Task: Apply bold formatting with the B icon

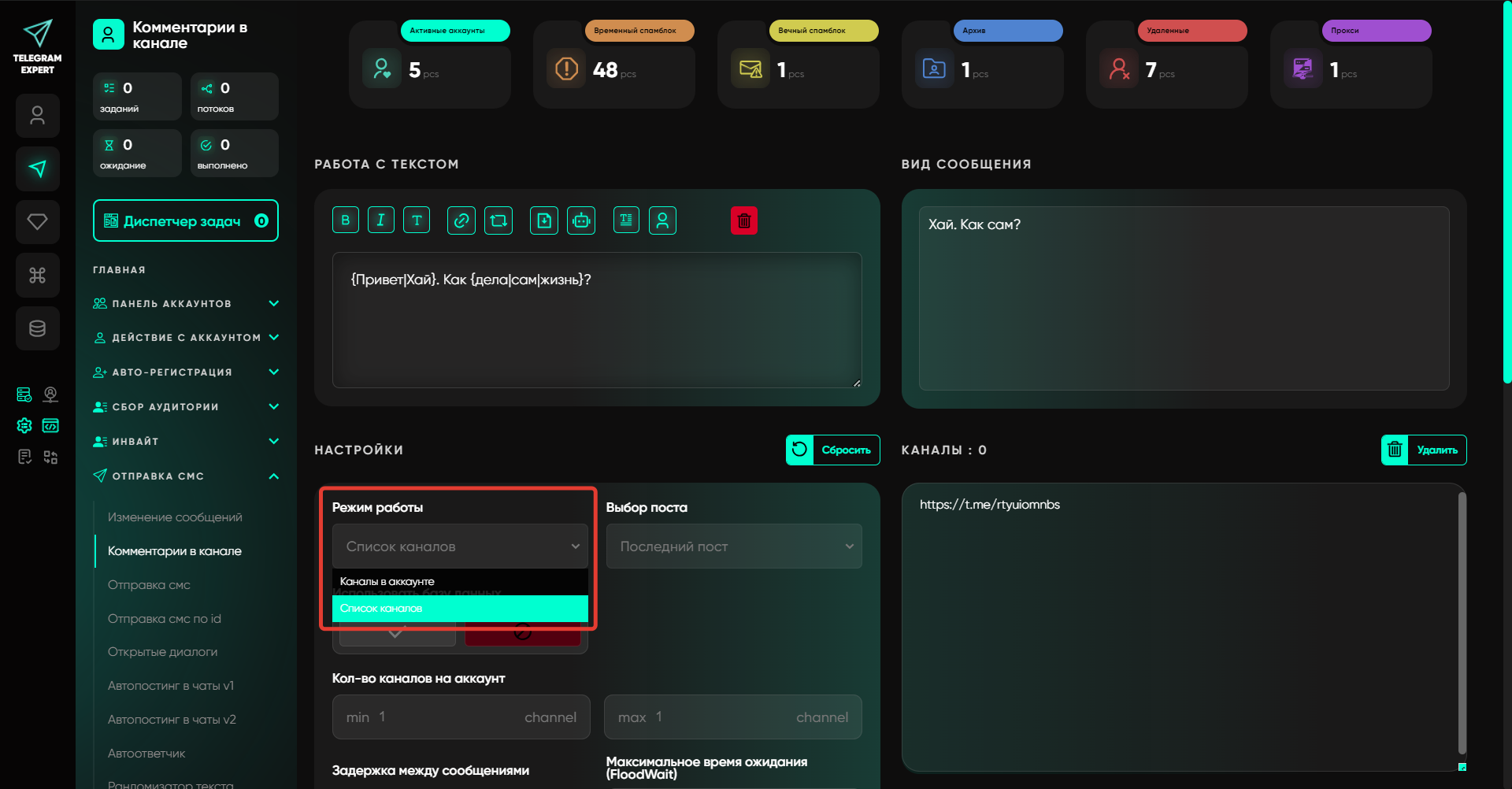Action: pos(346,220)
